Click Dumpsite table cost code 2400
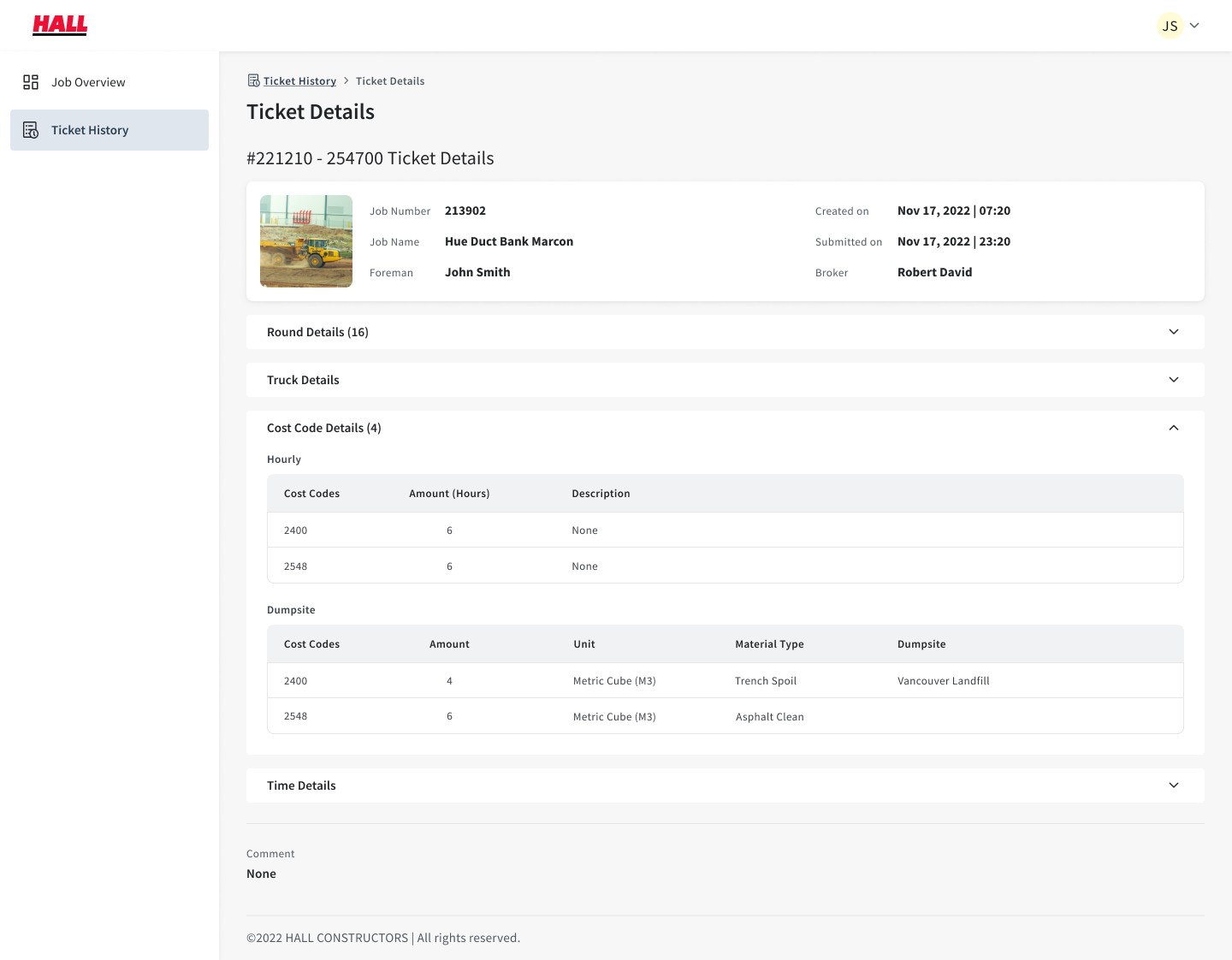The width and height of the screenshot is (1232, 960). point(296,681)
